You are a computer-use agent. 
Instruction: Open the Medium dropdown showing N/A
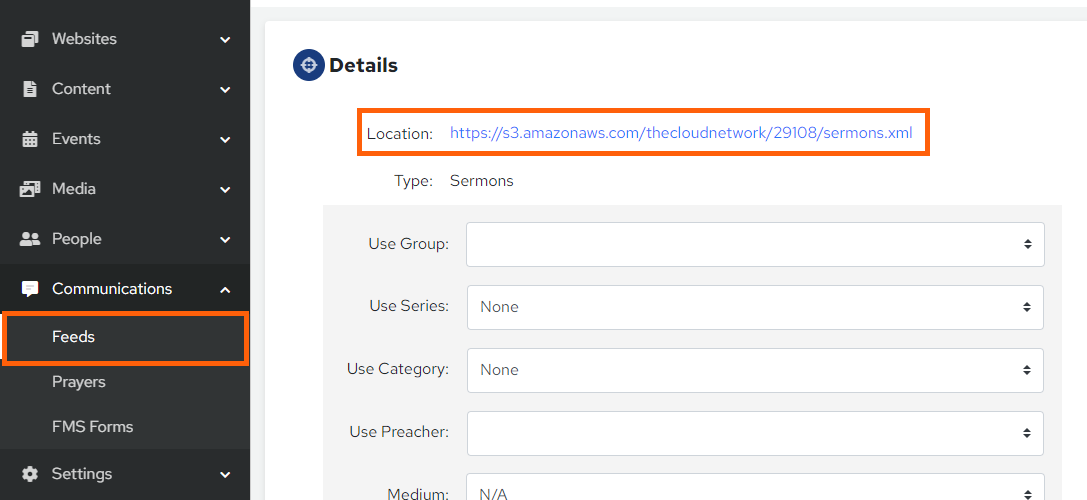(x=755, y=488)
